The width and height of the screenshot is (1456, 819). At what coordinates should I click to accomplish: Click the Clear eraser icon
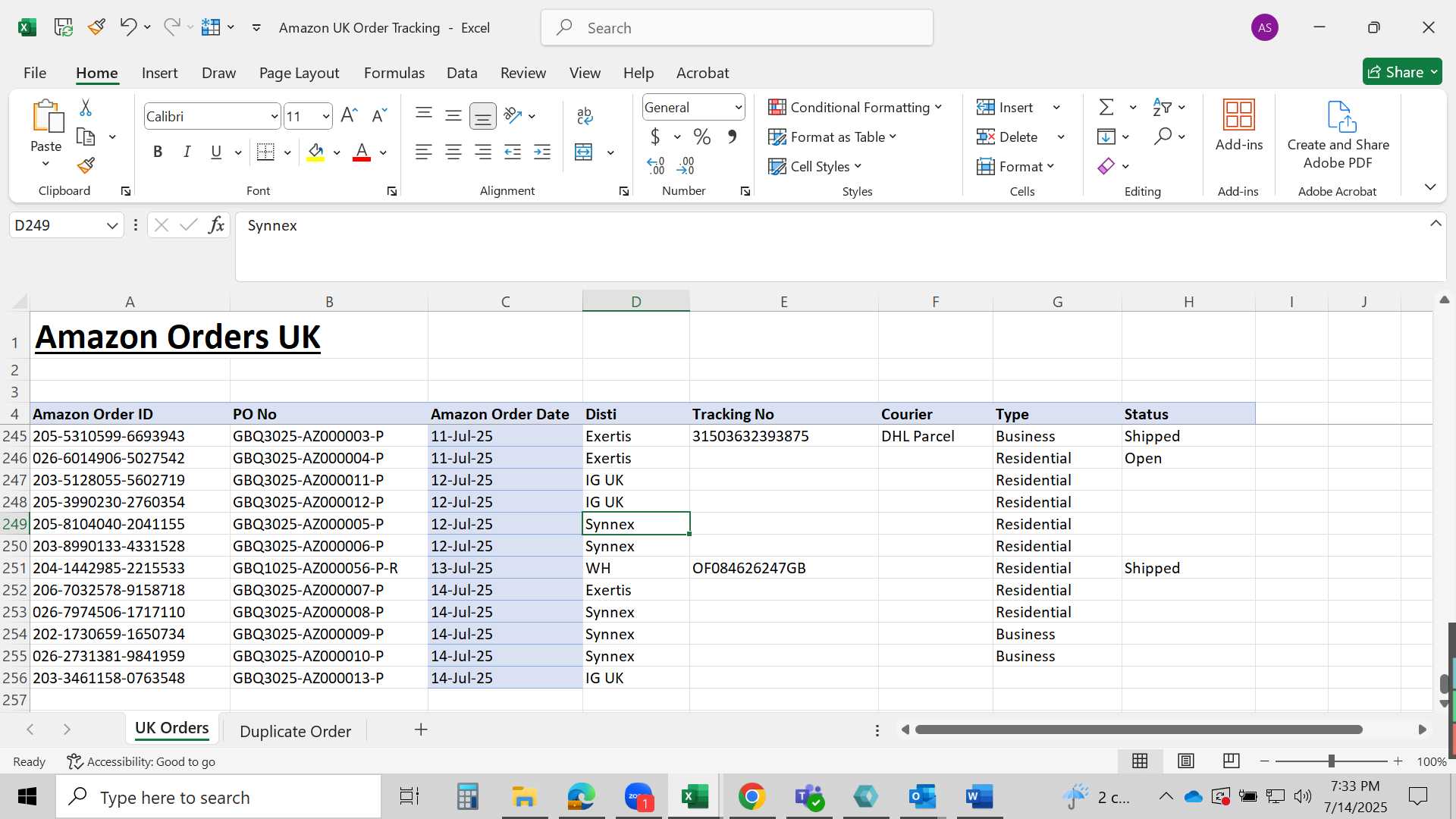pos(1106,166)
